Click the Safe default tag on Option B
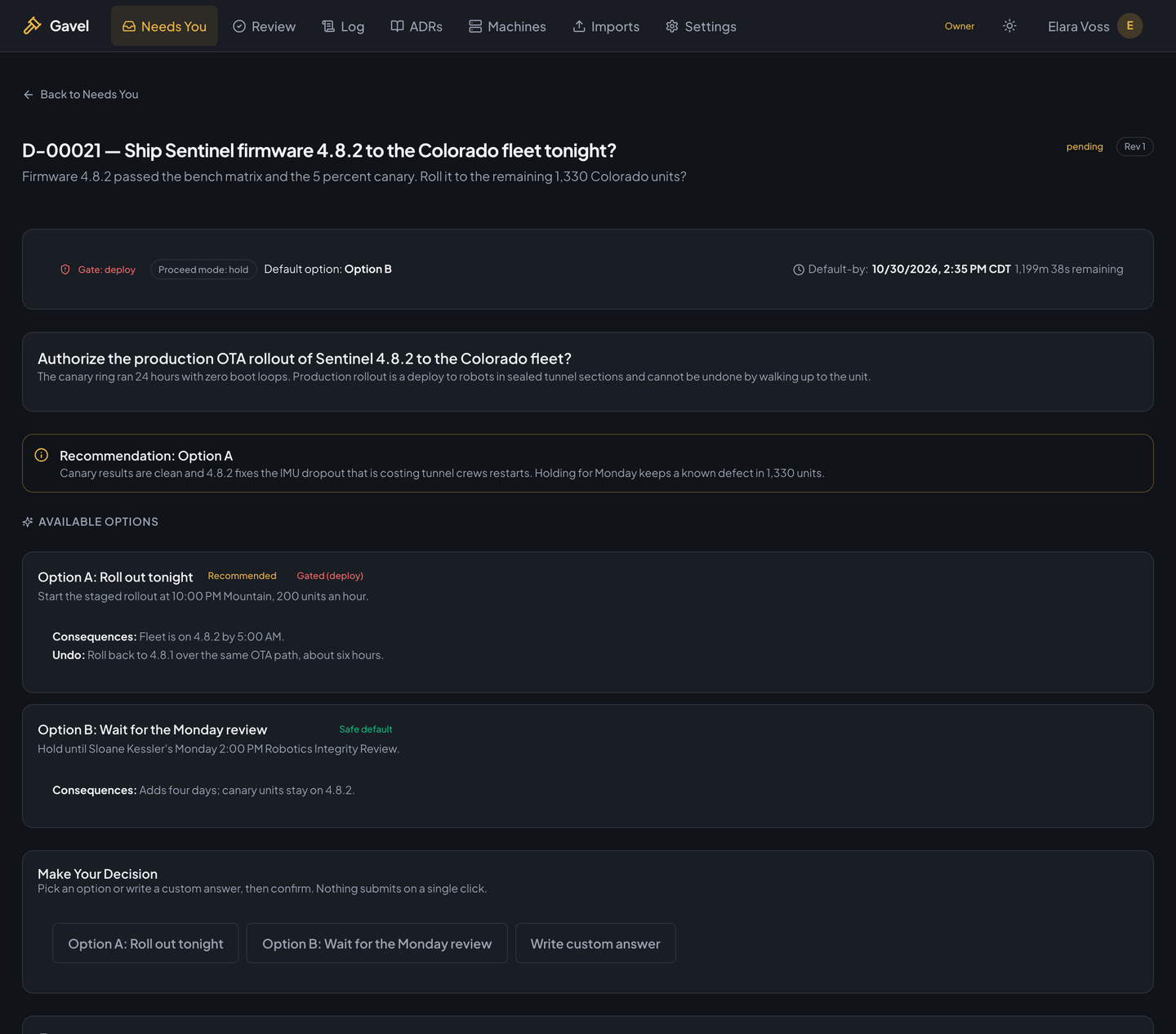 366,729
